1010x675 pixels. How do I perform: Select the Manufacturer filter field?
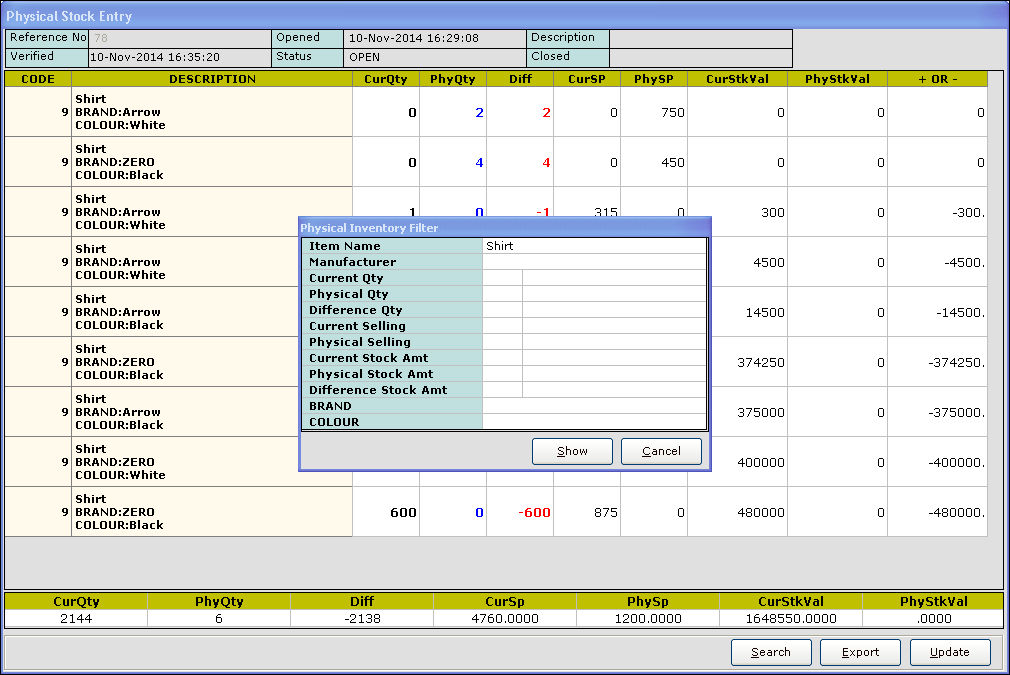(x=594, y=262)
